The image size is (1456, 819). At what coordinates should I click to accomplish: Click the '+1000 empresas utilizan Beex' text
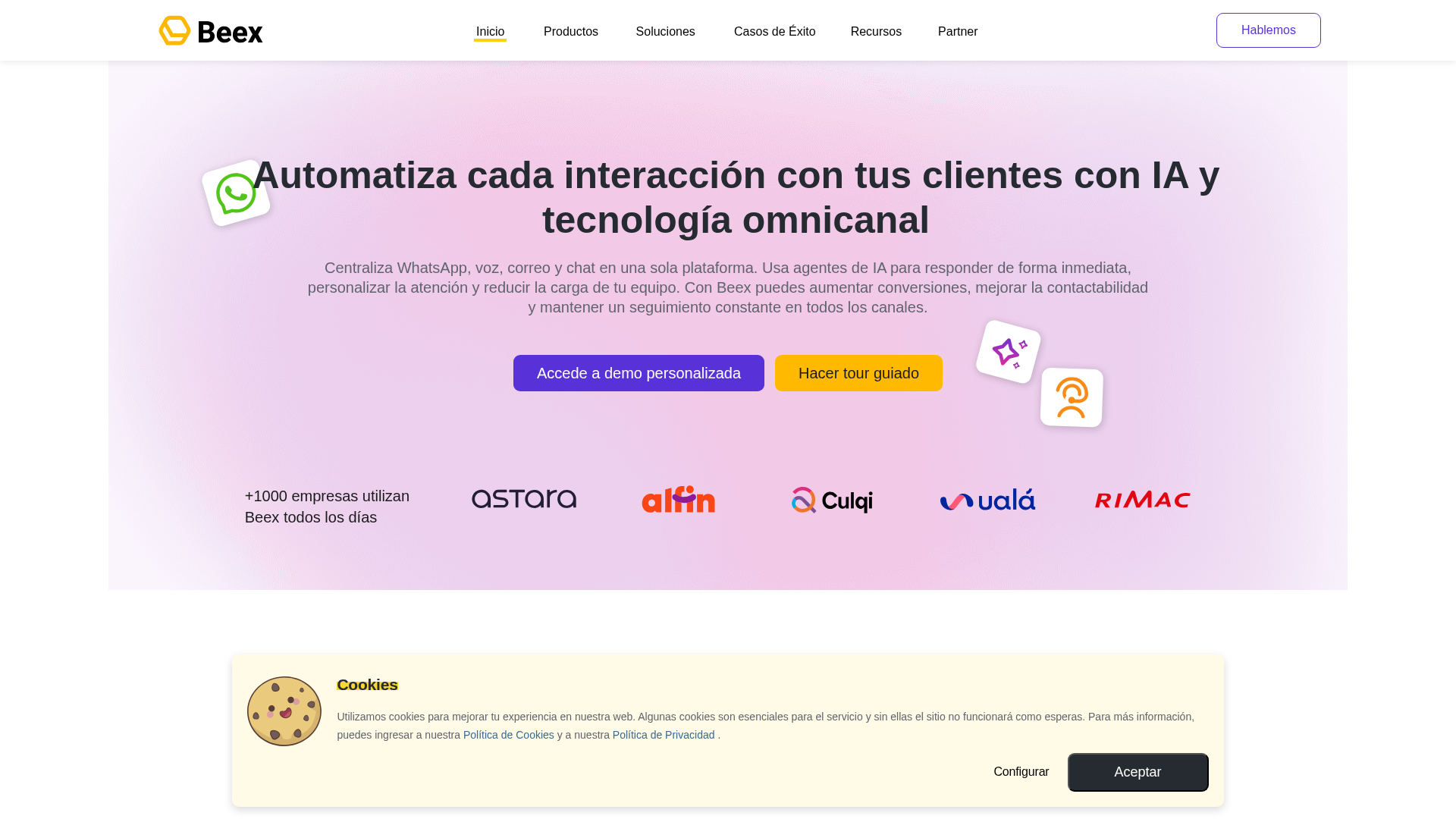327,507
